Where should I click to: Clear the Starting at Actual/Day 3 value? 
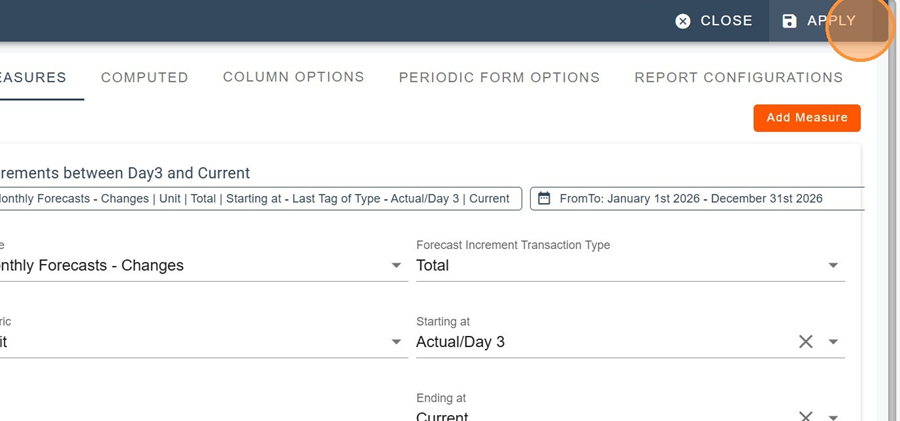(805, 342)
